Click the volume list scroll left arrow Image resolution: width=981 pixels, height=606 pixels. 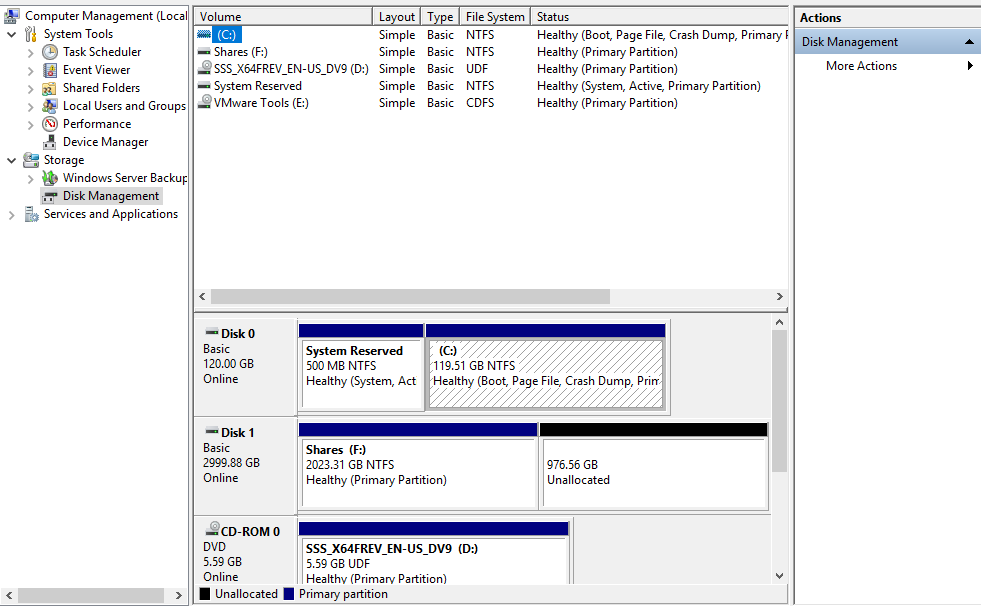click(x=202, y=296)
